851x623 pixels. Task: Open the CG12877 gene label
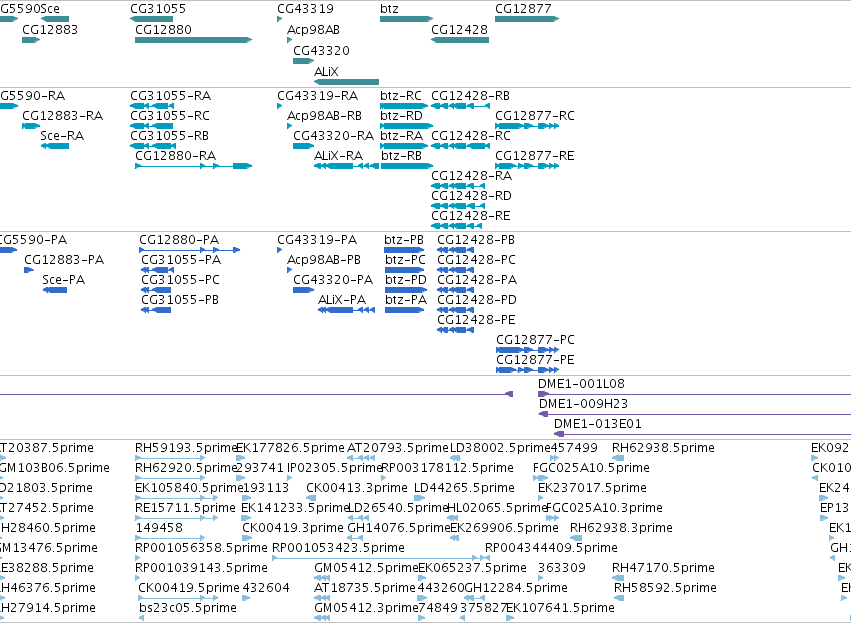(x=523, y=9)
